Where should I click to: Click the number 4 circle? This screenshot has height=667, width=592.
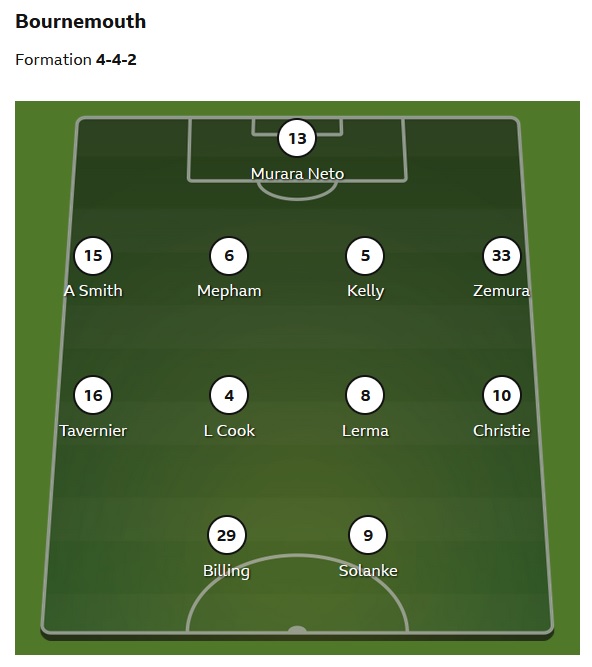pyautogui.click(x=229, y=395)
